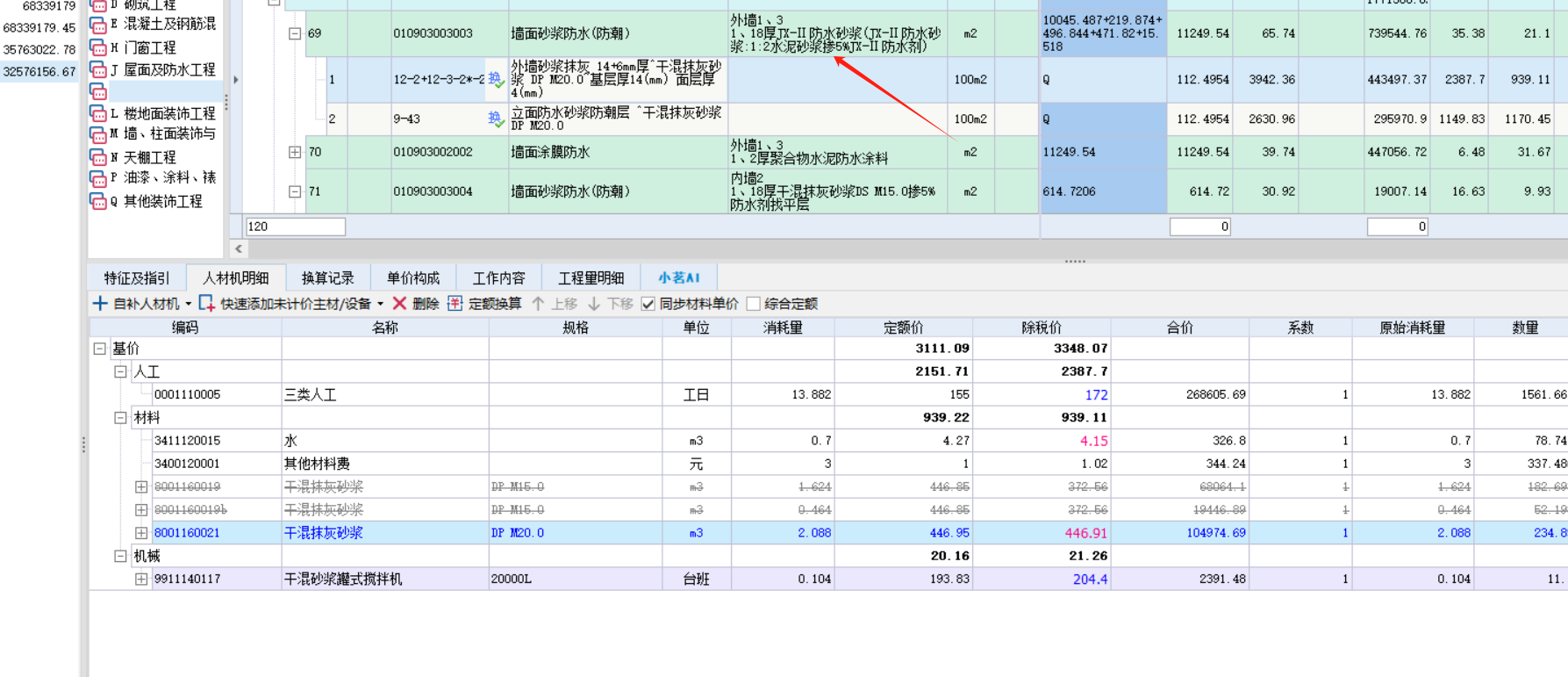Expand material 8001160021 干混抹灰砂浆
1568x677 pixels.
tap(140, 533)
